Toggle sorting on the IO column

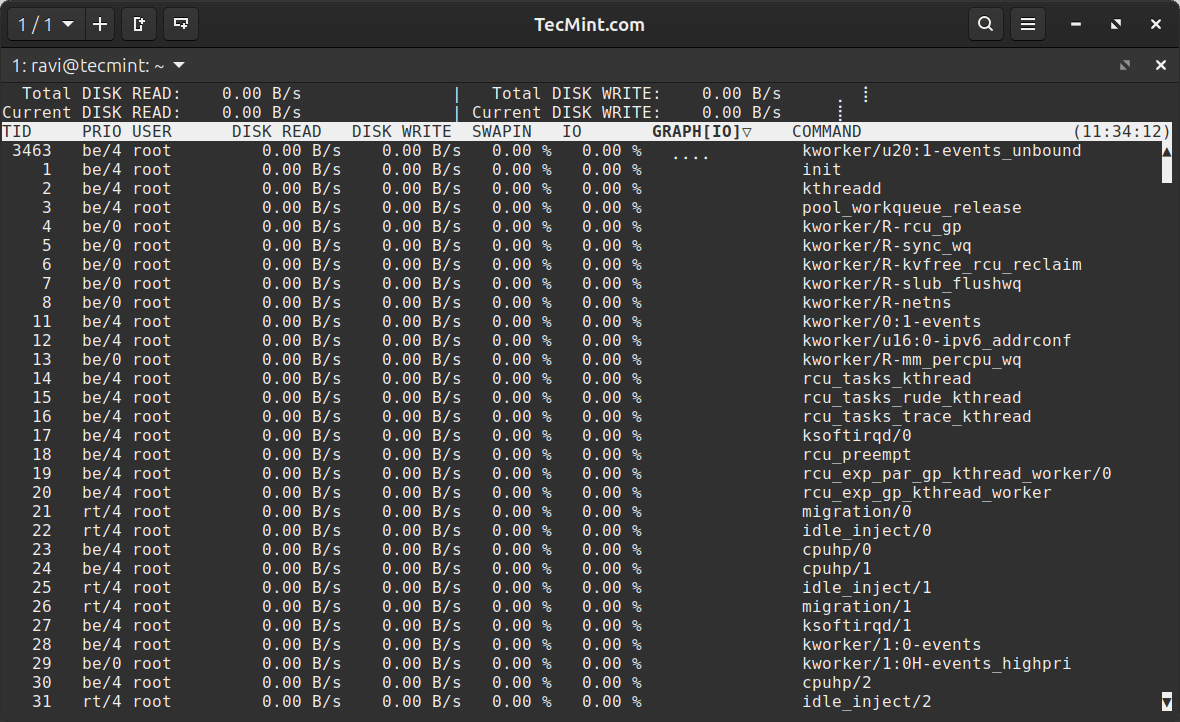point(571,131)
